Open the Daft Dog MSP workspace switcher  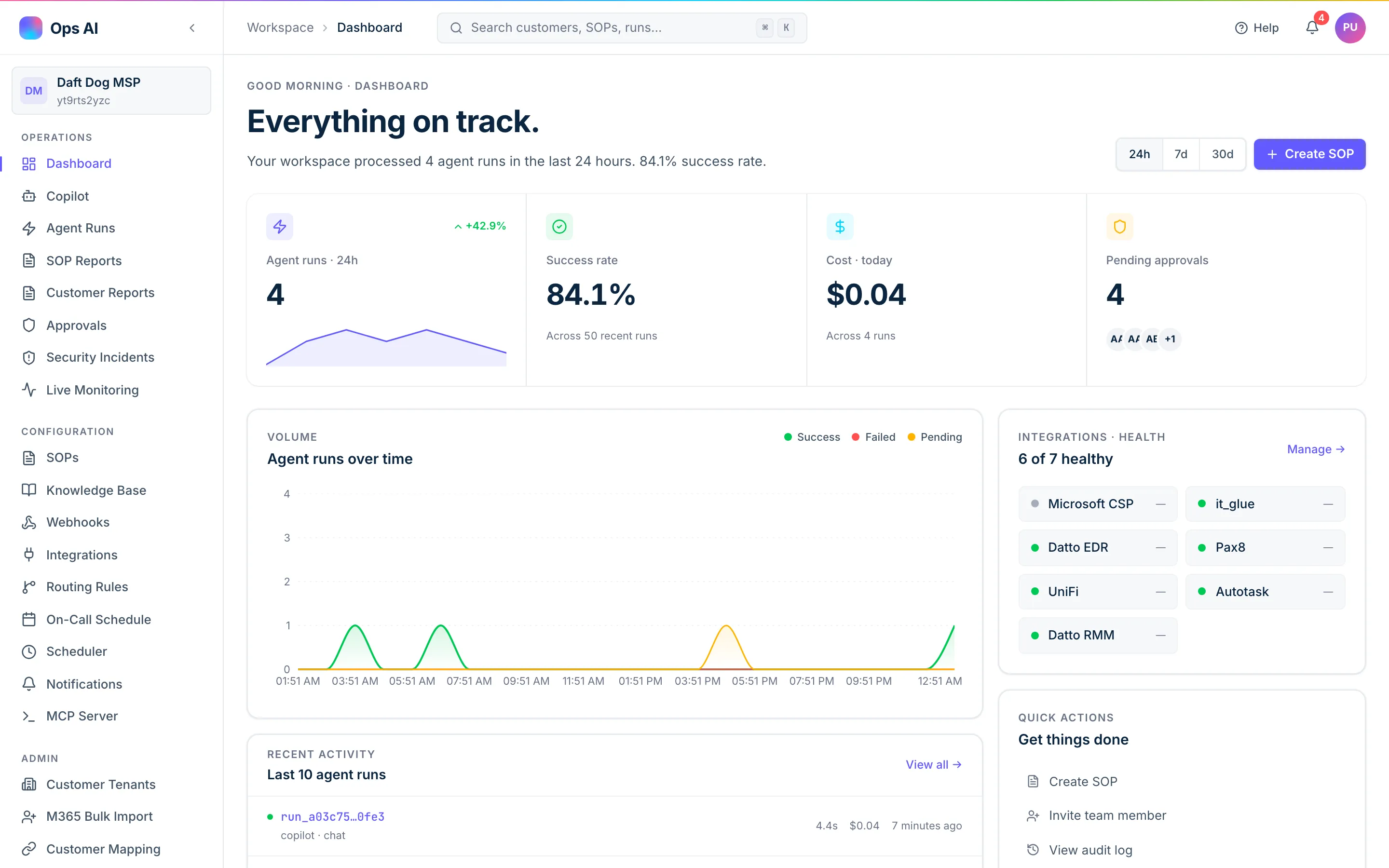tap(111, 91)
